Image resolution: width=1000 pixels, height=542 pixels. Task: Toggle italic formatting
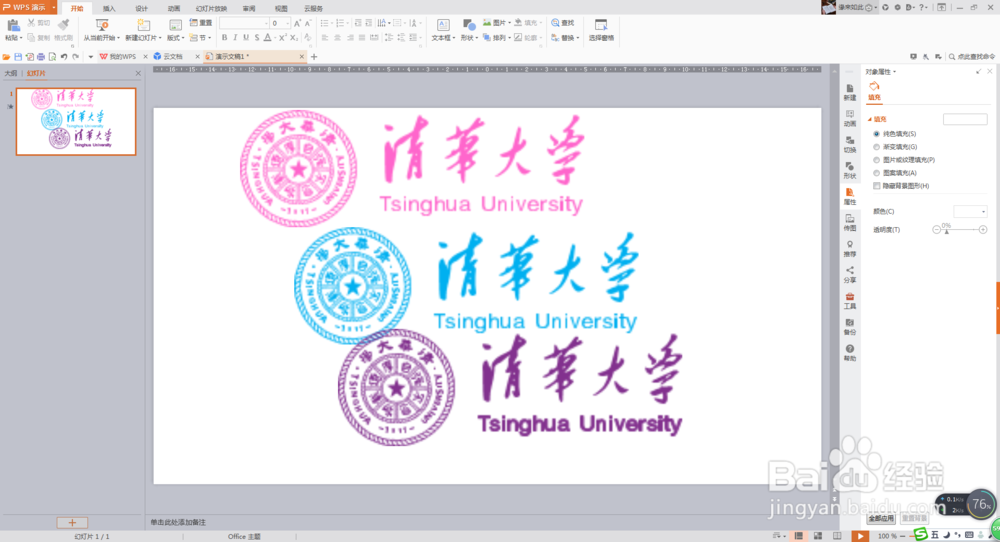coord(235,38)
